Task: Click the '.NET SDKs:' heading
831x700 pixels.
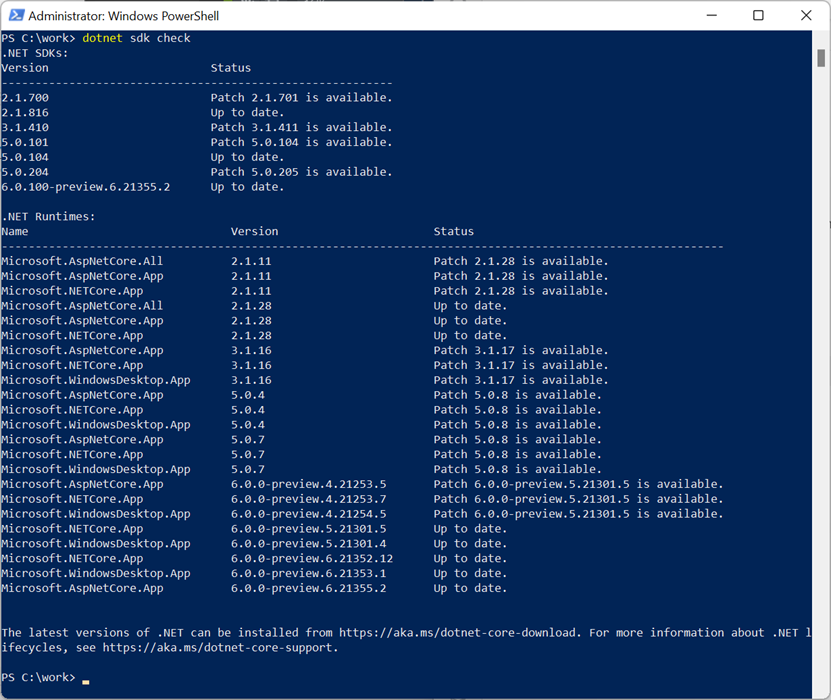Action: pyautogui.click(x=35, y=53)
